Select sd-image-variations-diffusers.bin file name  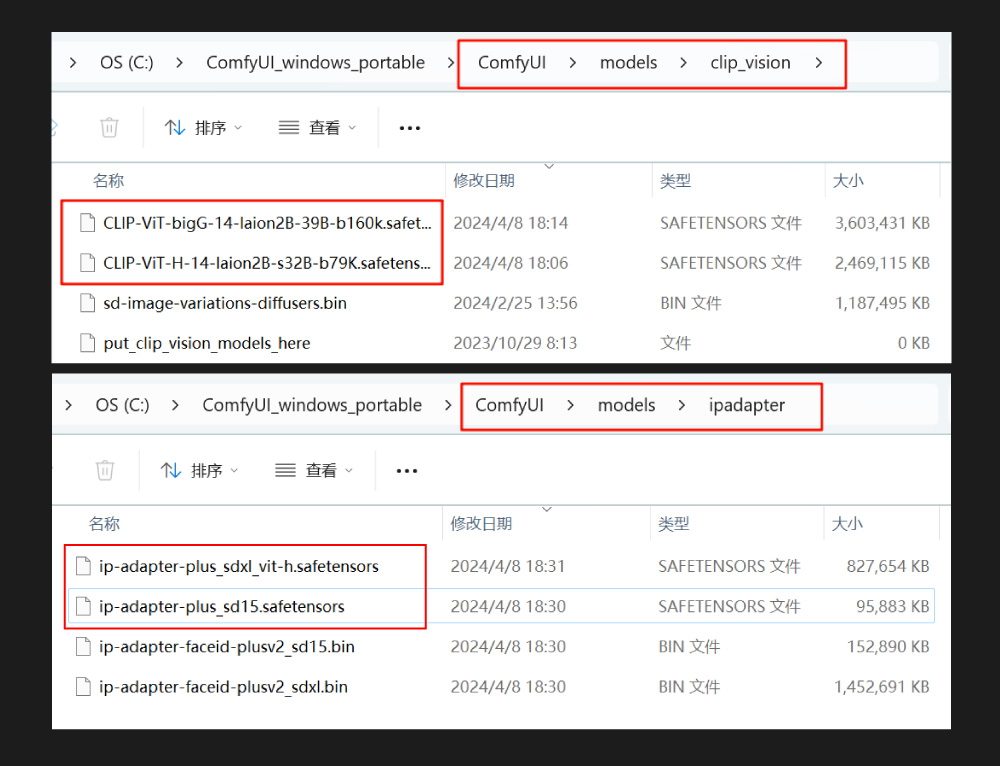pyautogui.click(x=225, y=303)
